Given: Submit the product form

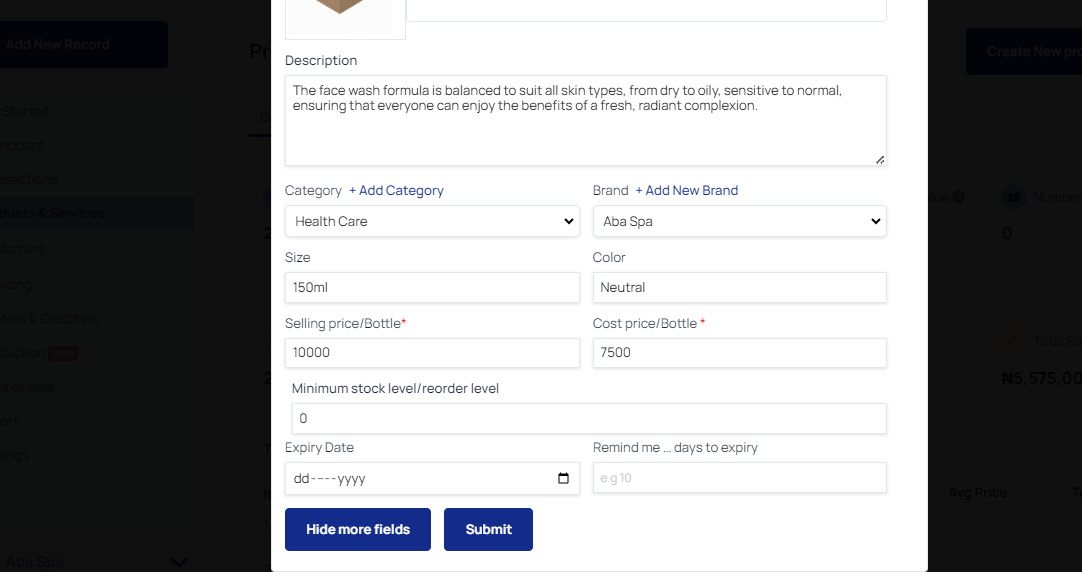Looking at the screenshot, I should [x=488, y=529].
